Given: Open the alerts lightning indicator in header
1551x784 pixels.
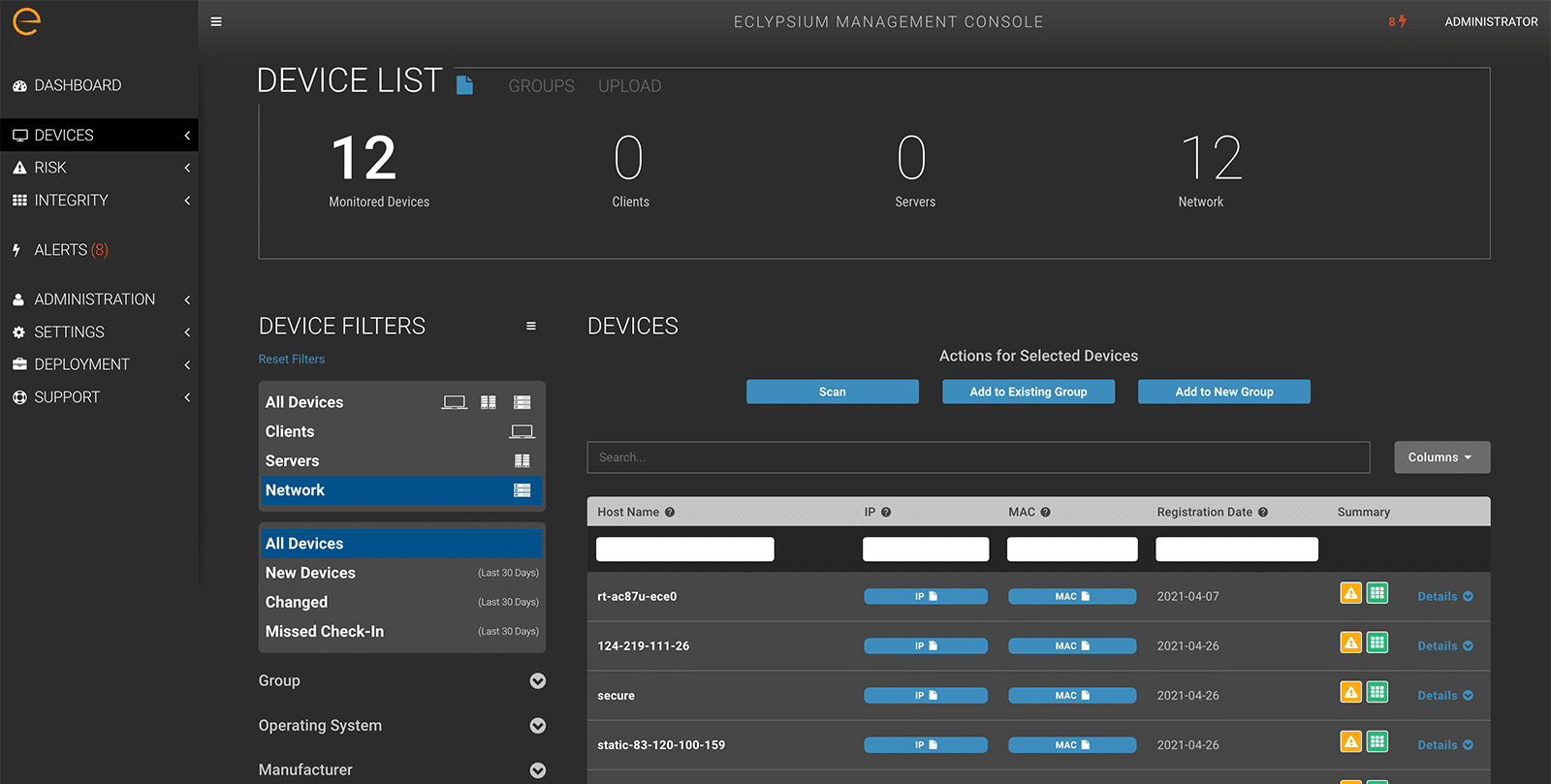Looking at the screenshot, I should pyautogui.click(x=1397, y=21).
